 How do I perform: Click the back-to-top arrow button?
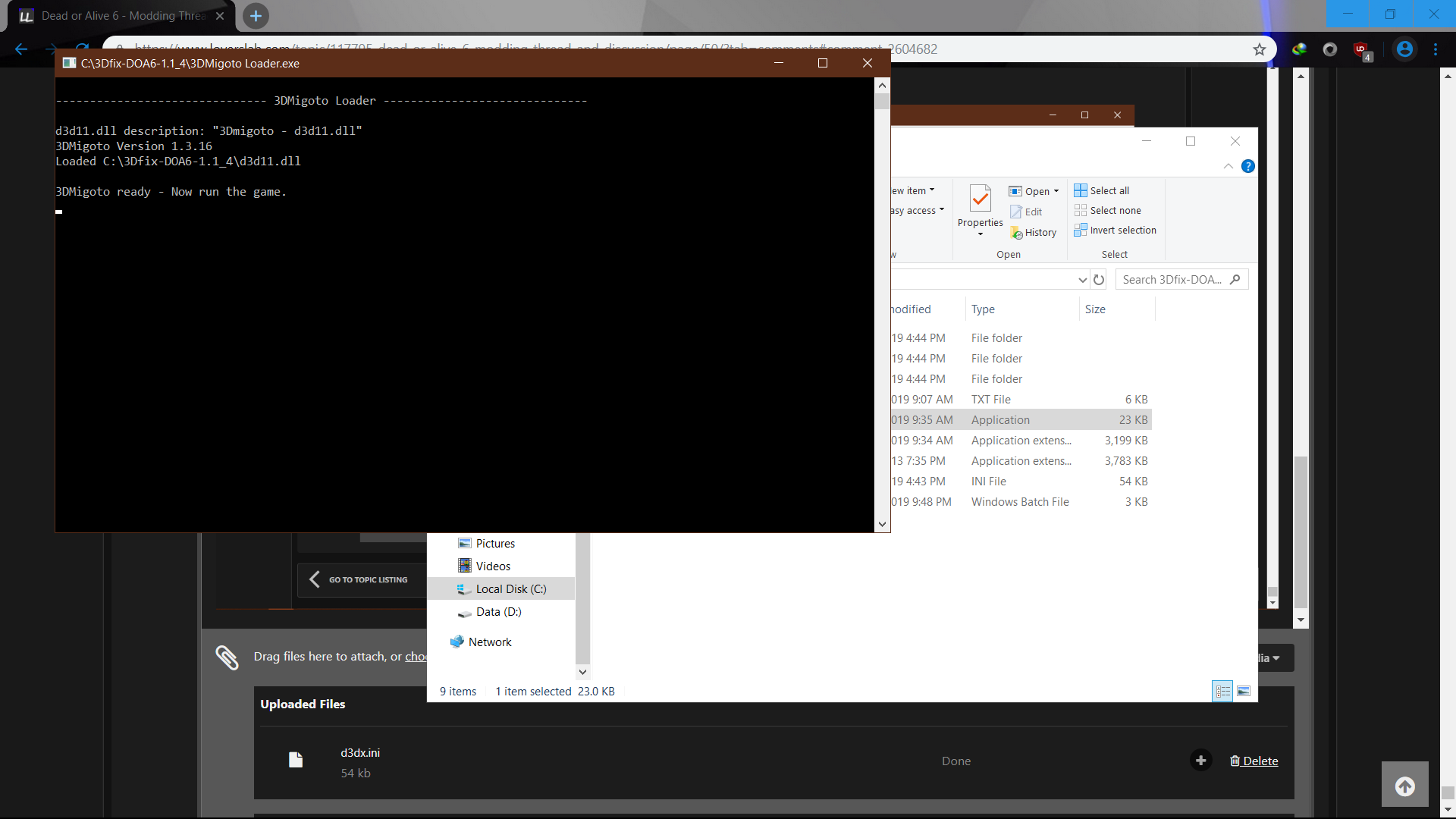pyautogui.click(x=1405, y=786)
